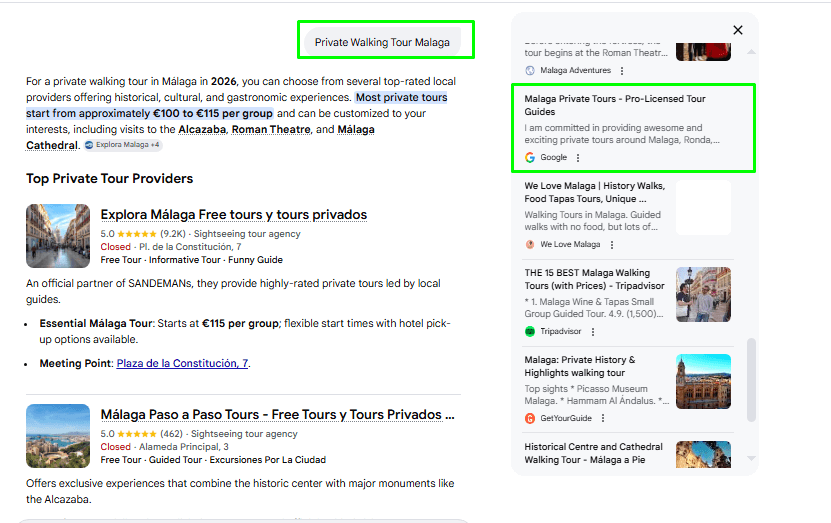831x523 pixels.
Task: Open three-dot menu next to Tripadvisor
Action: 592,332
